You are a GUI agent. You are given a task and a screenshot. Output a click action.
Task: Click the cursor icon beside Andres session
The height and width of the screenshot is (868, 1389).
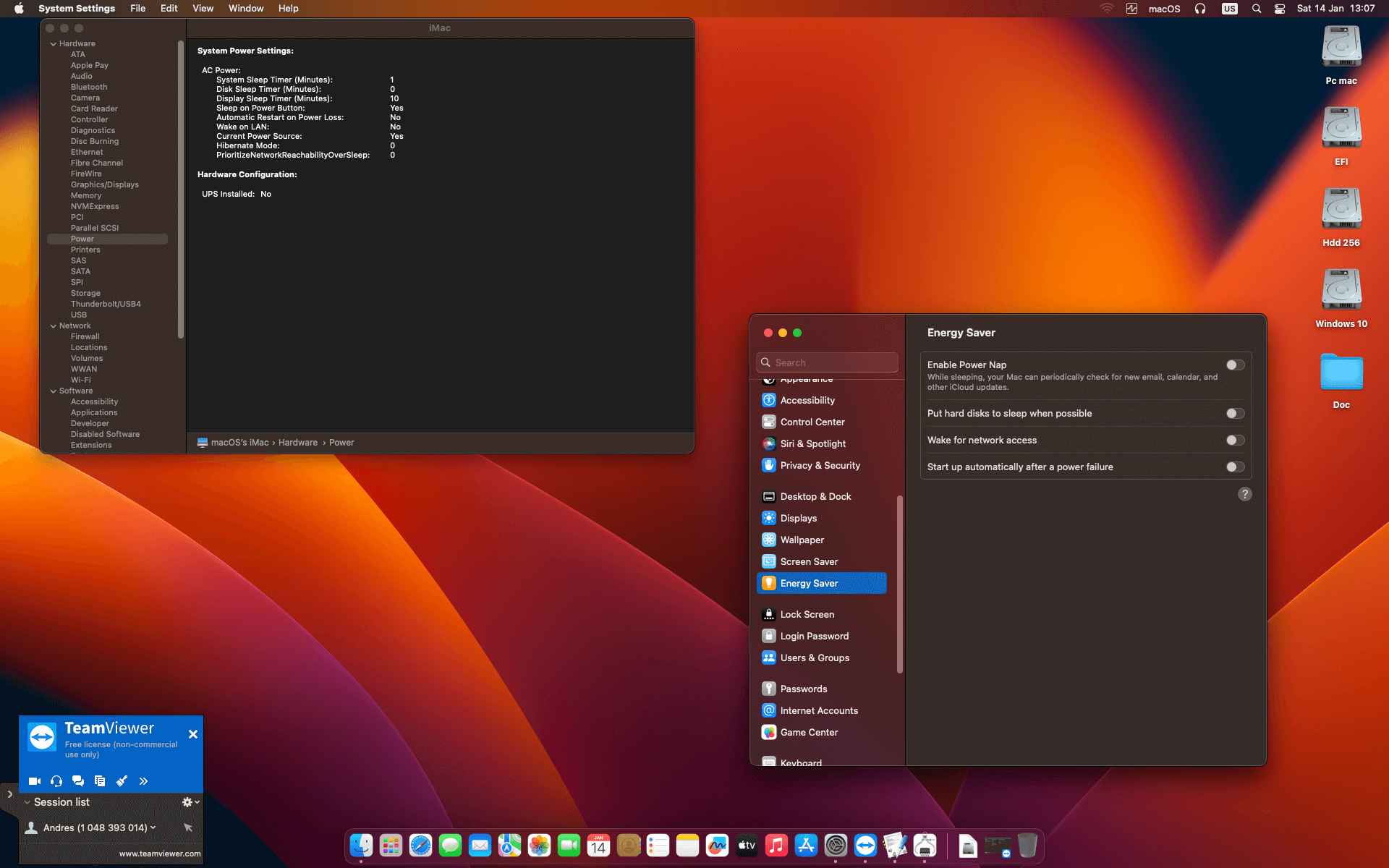tap(188, 827)
